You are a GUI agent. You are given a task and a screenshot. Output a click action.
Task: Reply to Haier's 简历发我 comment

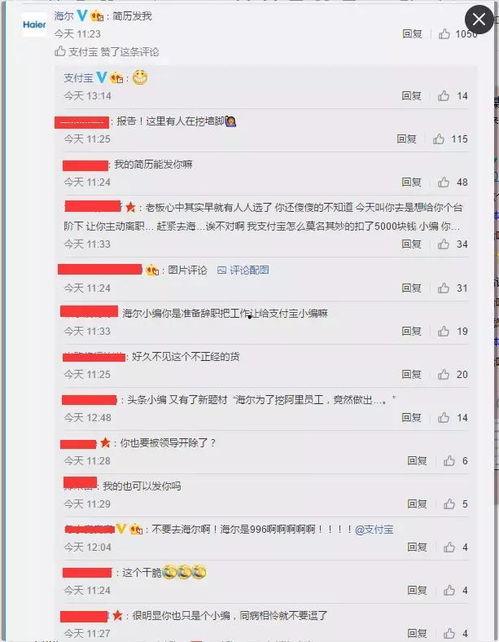[412, 34]
